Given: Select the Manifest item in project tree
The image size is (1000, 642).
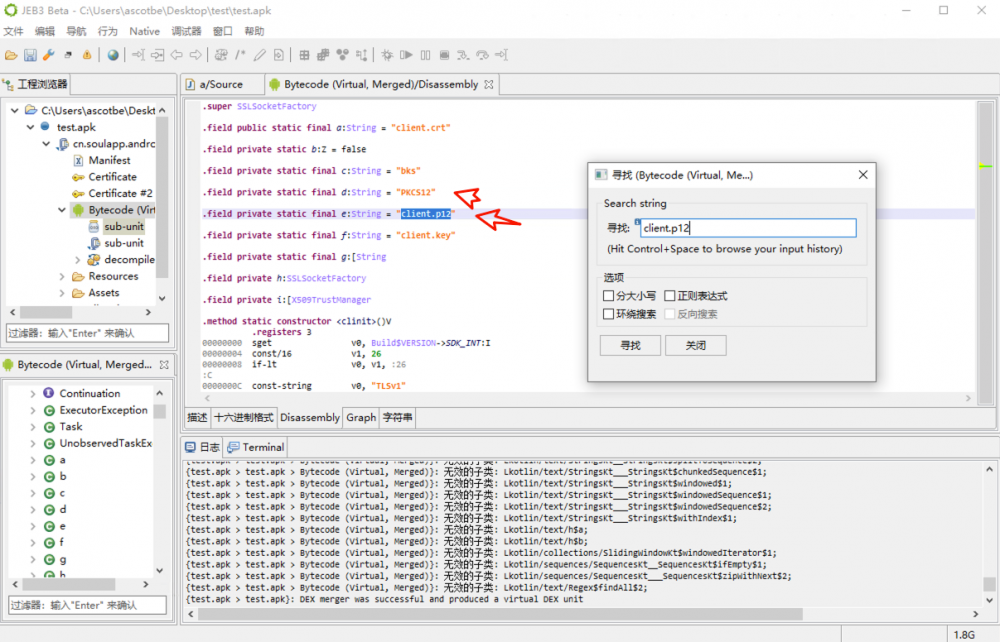Looking at the screenshot, I should pyautogui.click(x=109, y=160).
